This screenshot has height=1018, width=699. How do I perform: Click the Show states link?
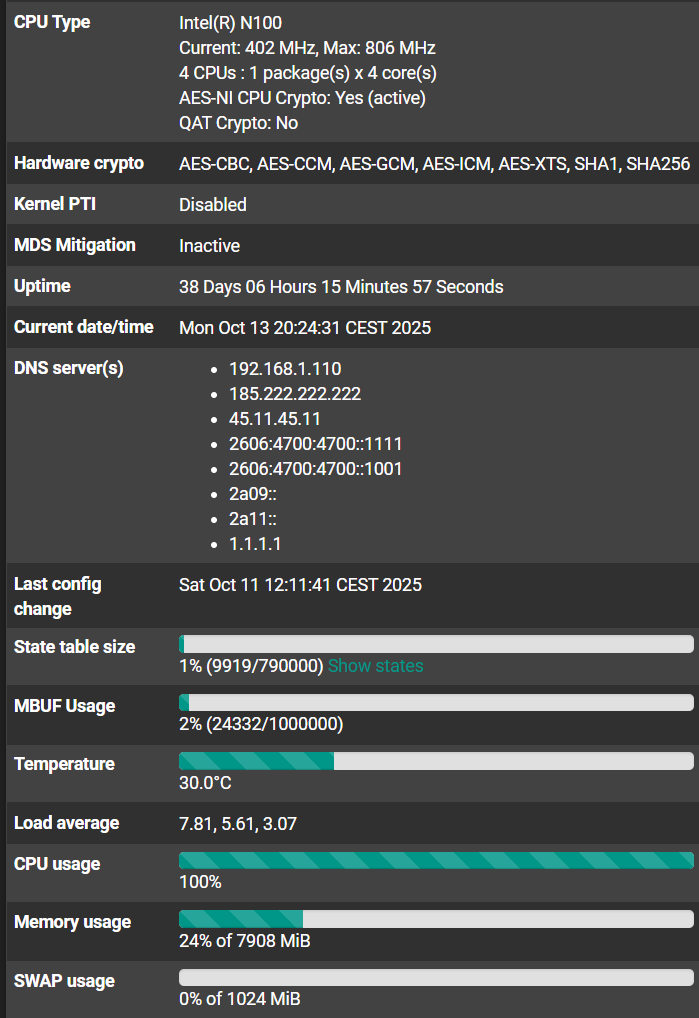click(375, 666)
